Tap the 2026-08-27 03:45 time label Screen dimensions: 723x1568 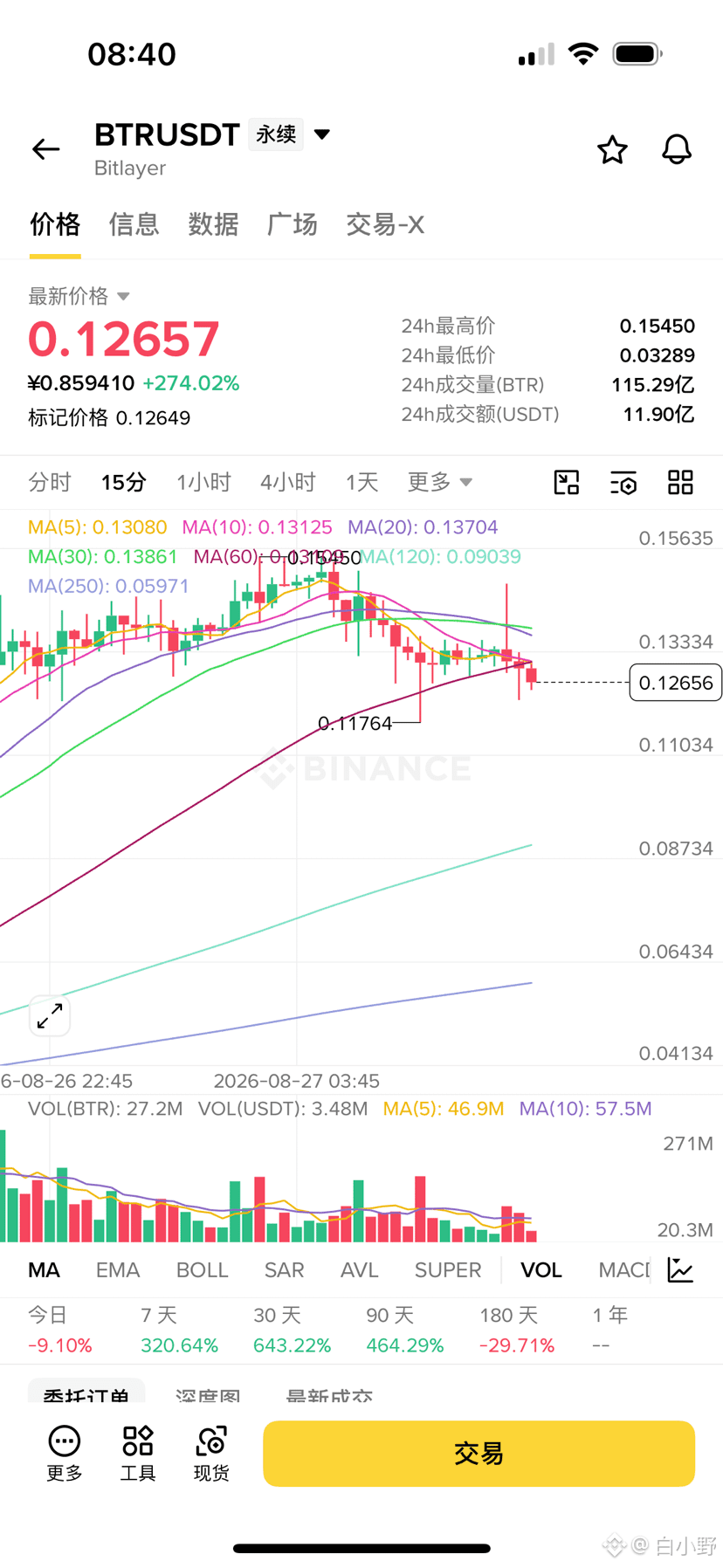(297, 1081)
